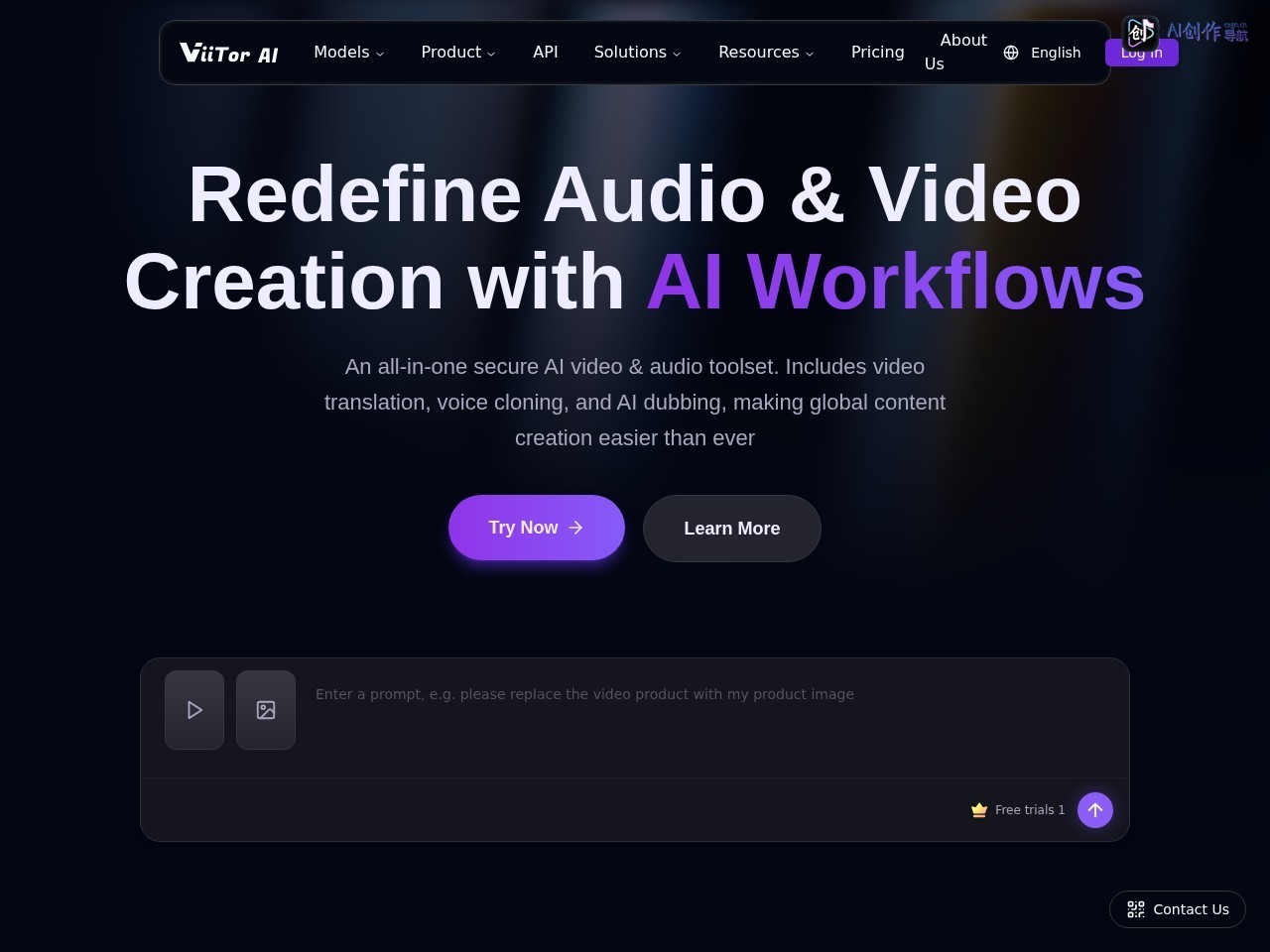Expand the Resources dropdown menu
This screenshot has height=952, width=1270.
(766, 53)
